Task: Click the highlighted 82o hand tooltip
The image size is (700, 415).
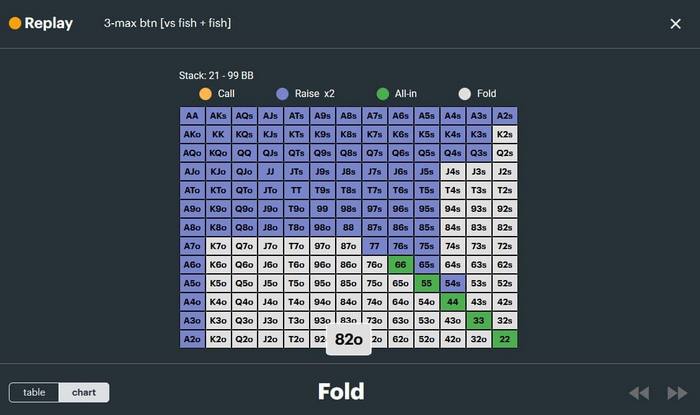Action: 348,339
